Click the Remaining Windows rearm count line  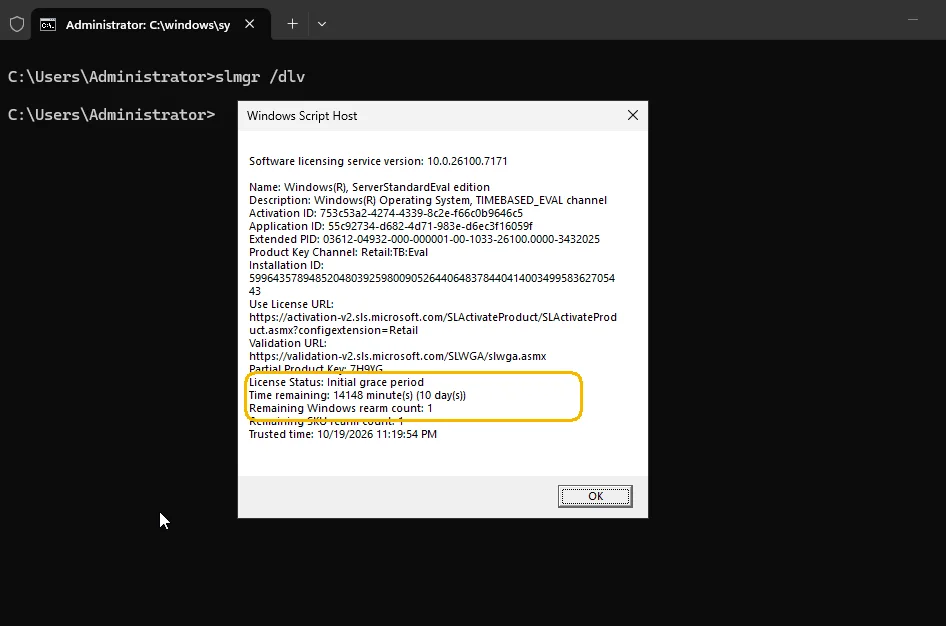click(341, 408)
